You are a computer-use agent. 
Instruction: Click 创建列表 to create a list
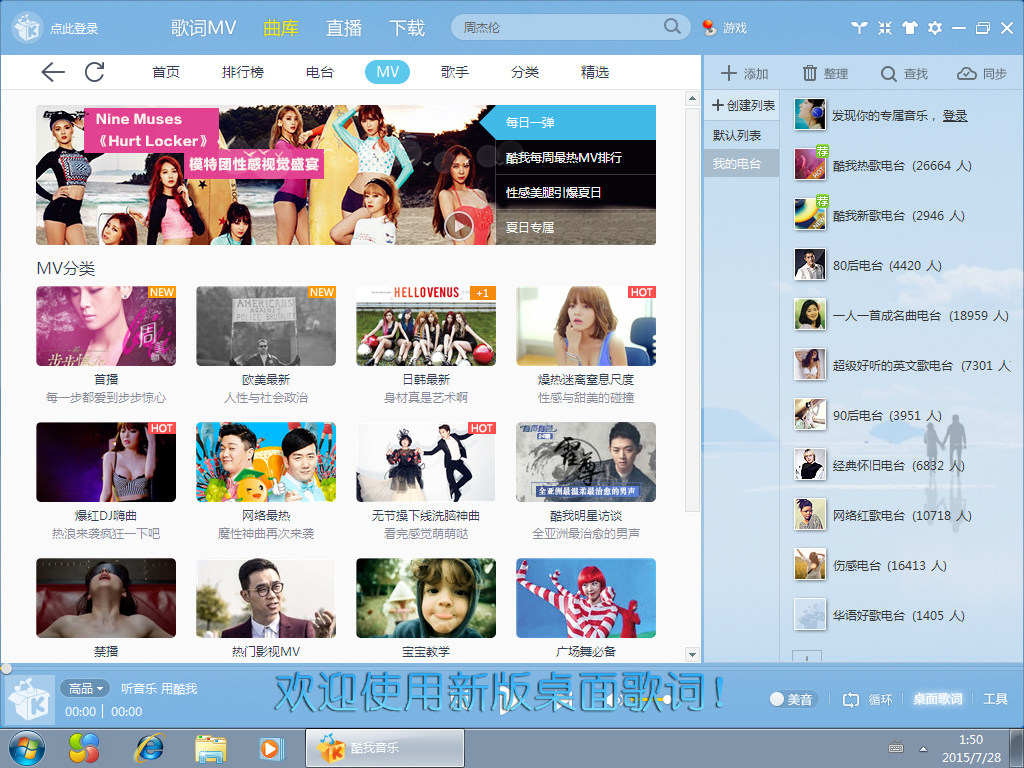click(x=743, y=105)
